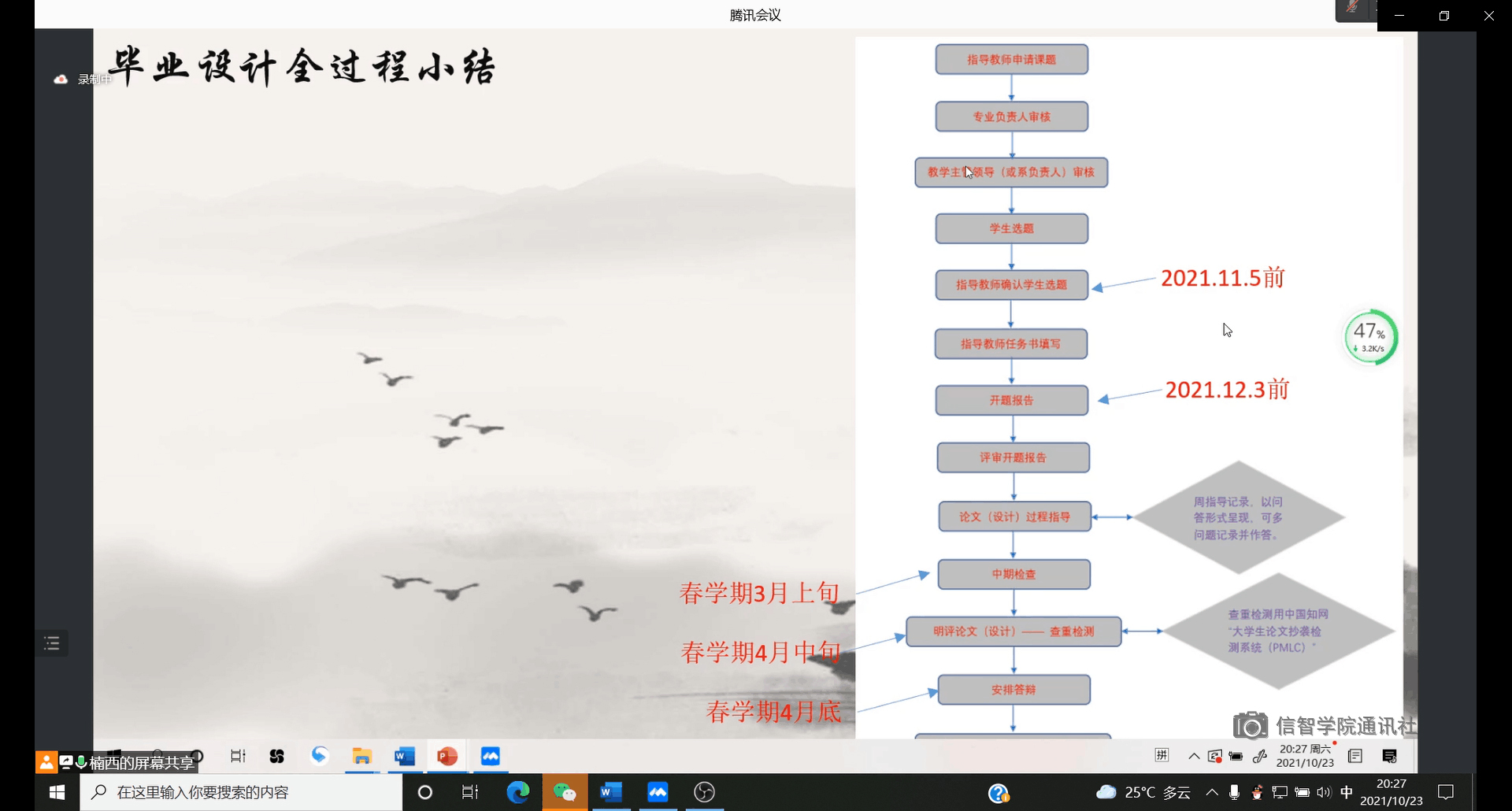Open Word from the local taskbar
This screenshot has width=1512, height=811.
click(611, 792)
